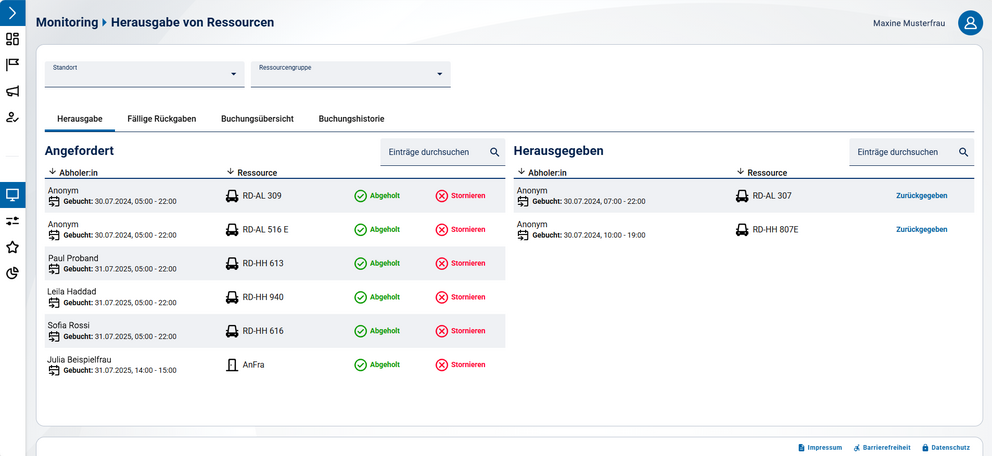Mark RD-AL 307 as Zurückgegeben

(x=921, y=196)
